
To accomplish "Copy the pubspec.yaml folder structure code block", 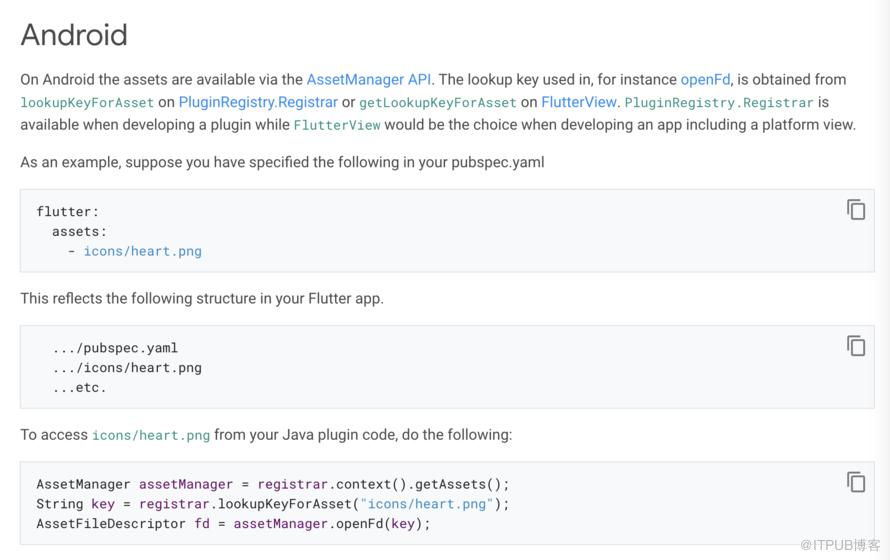I will click(856, 346).
